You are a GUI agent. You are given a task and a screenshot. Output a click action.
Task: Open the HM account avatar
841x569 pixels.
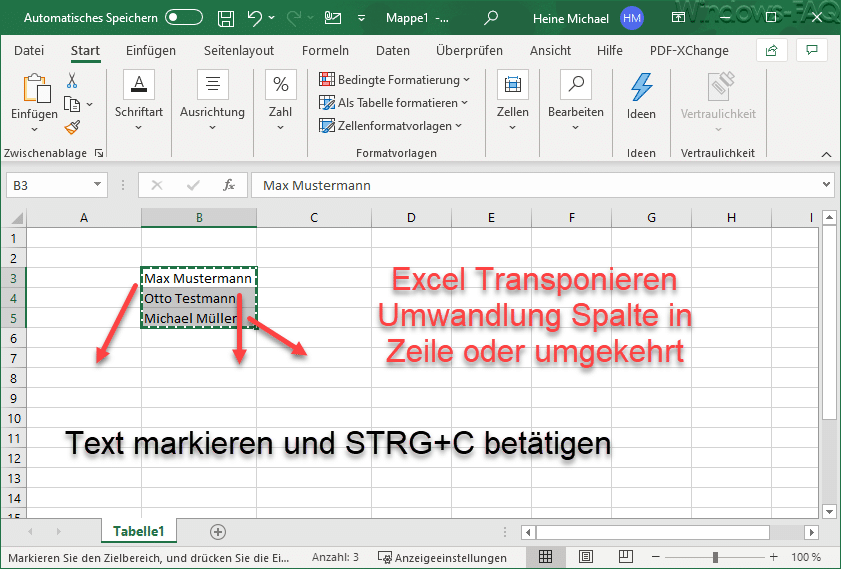coord(632,18)
